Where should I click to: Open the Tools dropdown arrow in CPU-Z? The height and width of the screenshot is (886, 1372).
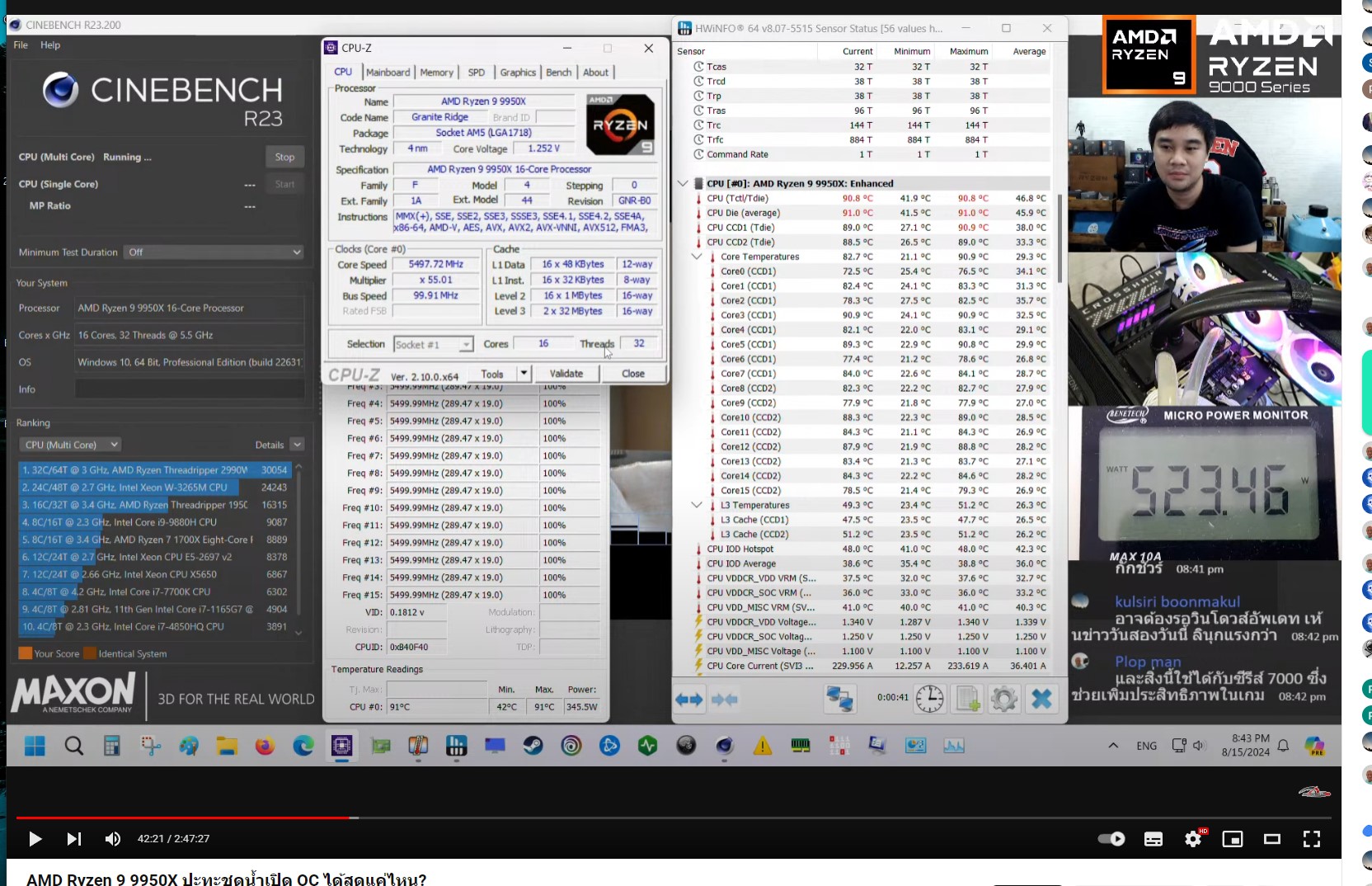click(x=524, y=374)
